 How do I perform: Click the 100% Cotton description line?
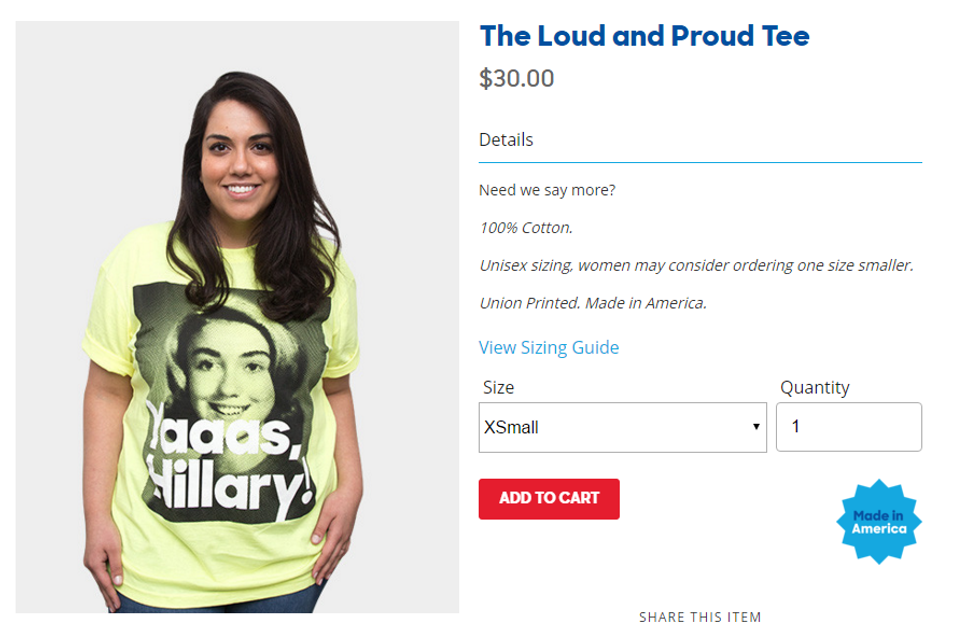click(526, 228)
